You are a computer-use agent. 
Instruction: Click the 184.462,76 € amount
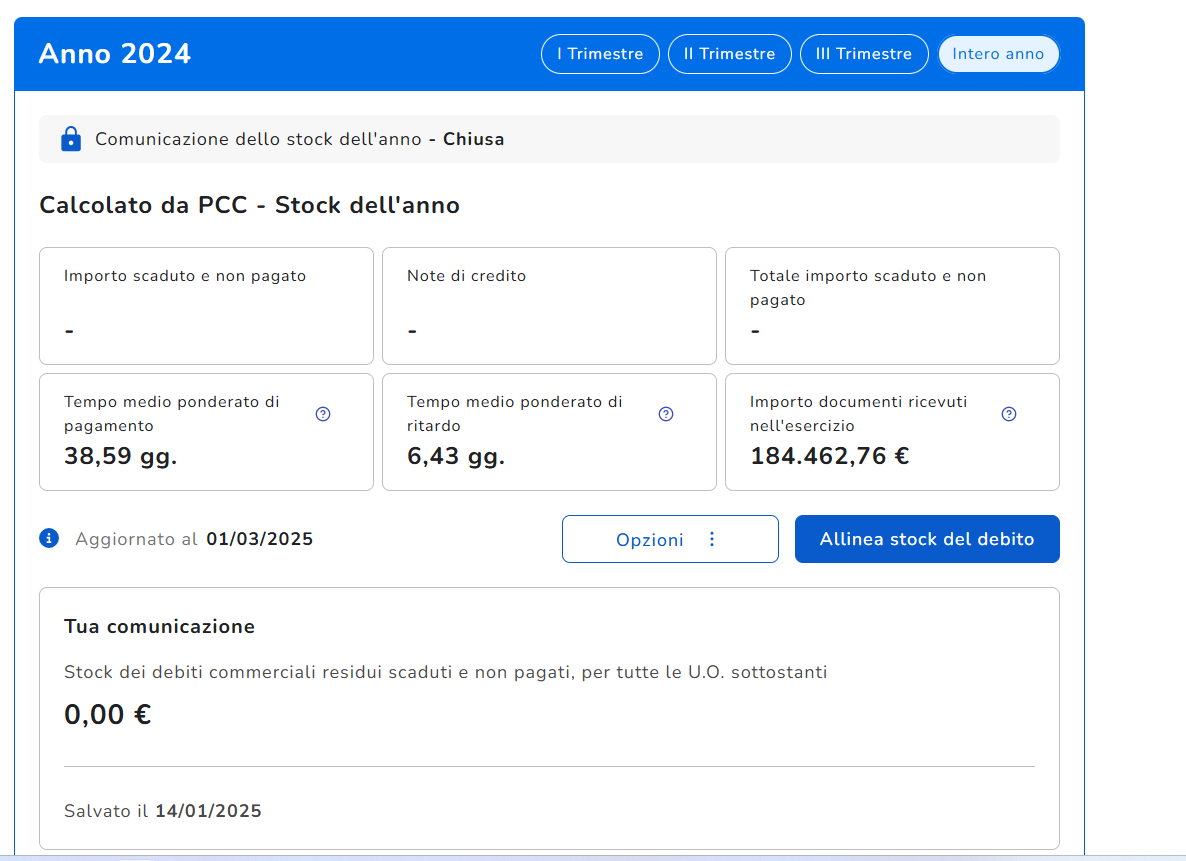pyautogui.click(x=829, y=457)
